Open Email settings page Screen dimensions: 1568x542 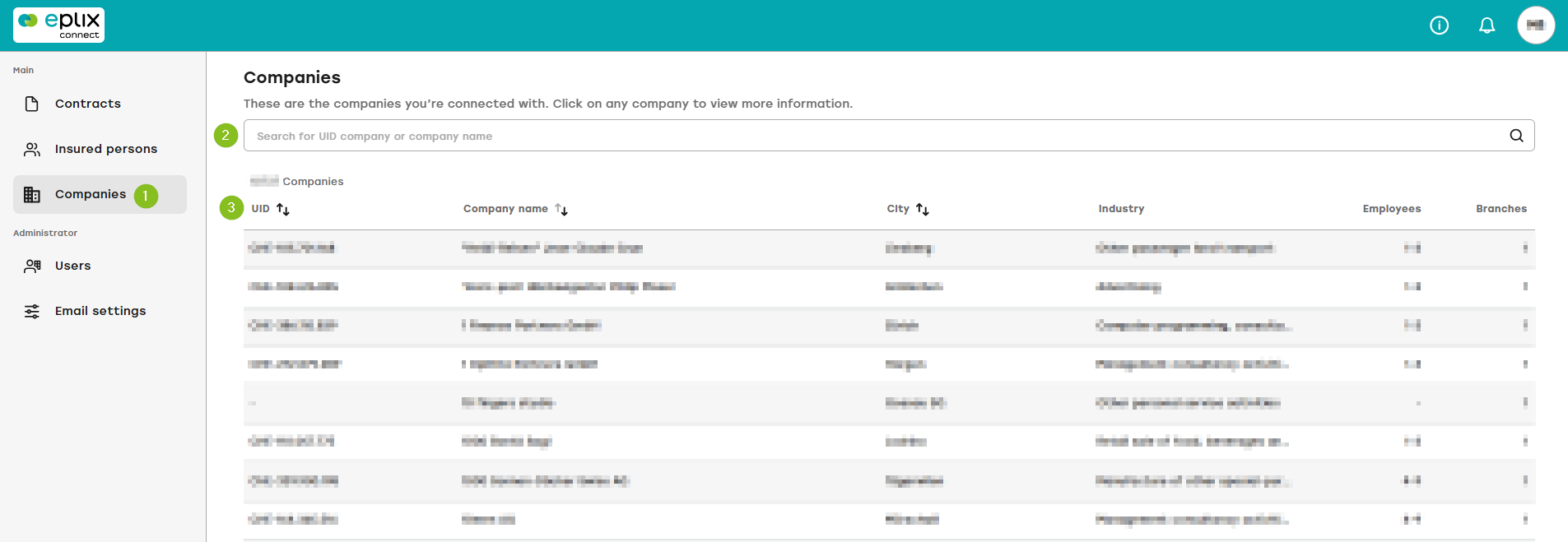100,311
